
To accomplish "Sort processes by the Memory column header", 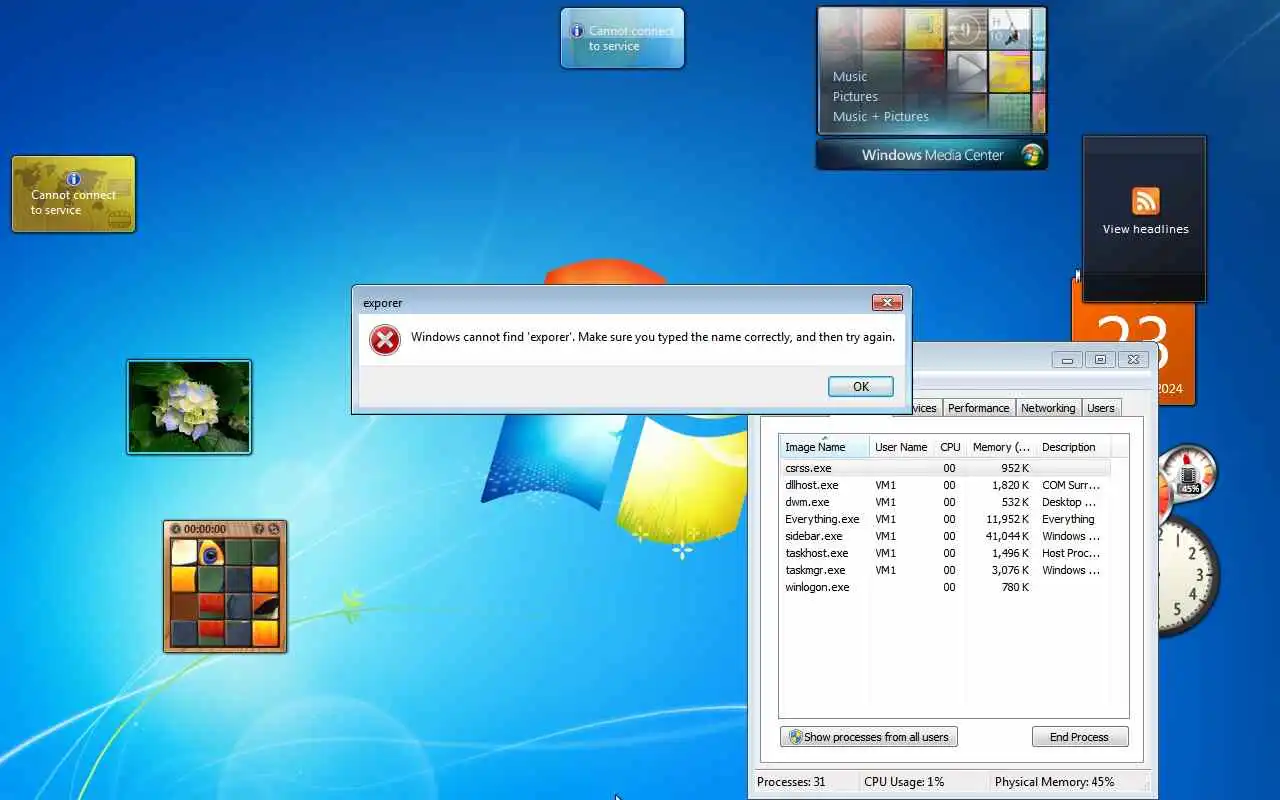I will (1000, 447).
